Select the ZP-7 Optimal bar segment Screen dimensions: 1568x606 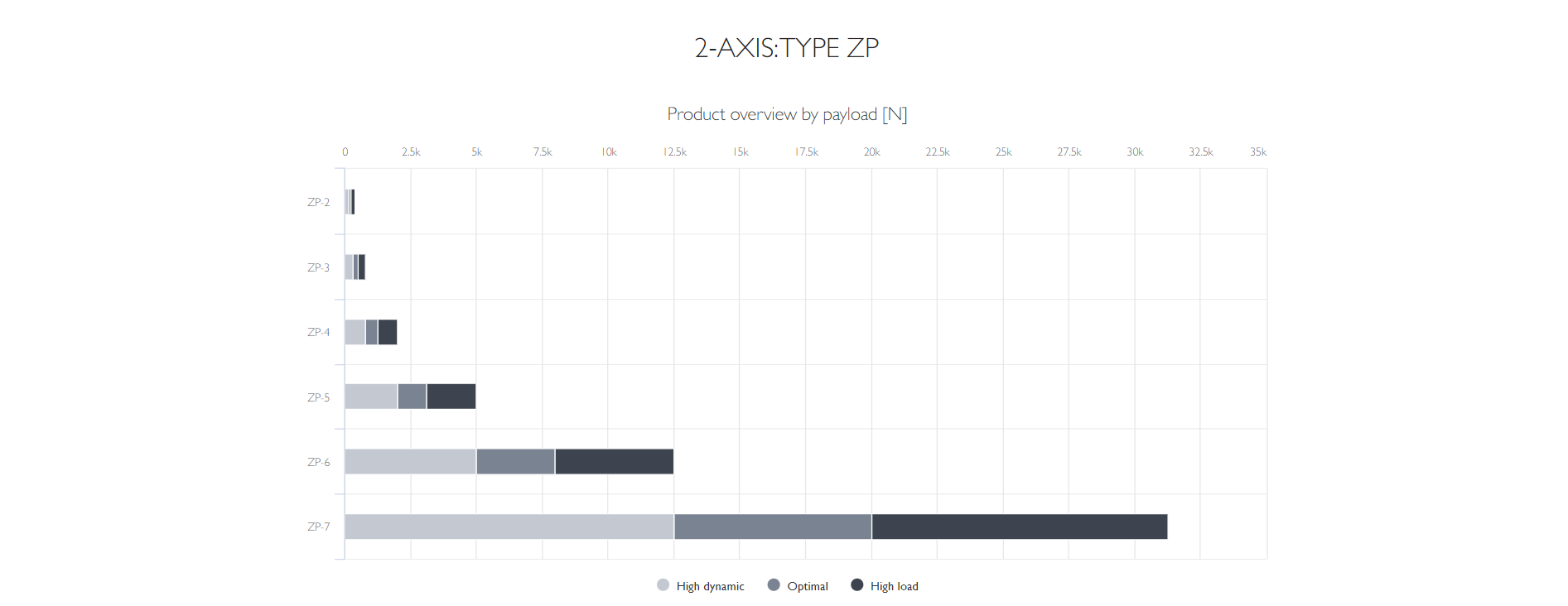tap(773, 527)
